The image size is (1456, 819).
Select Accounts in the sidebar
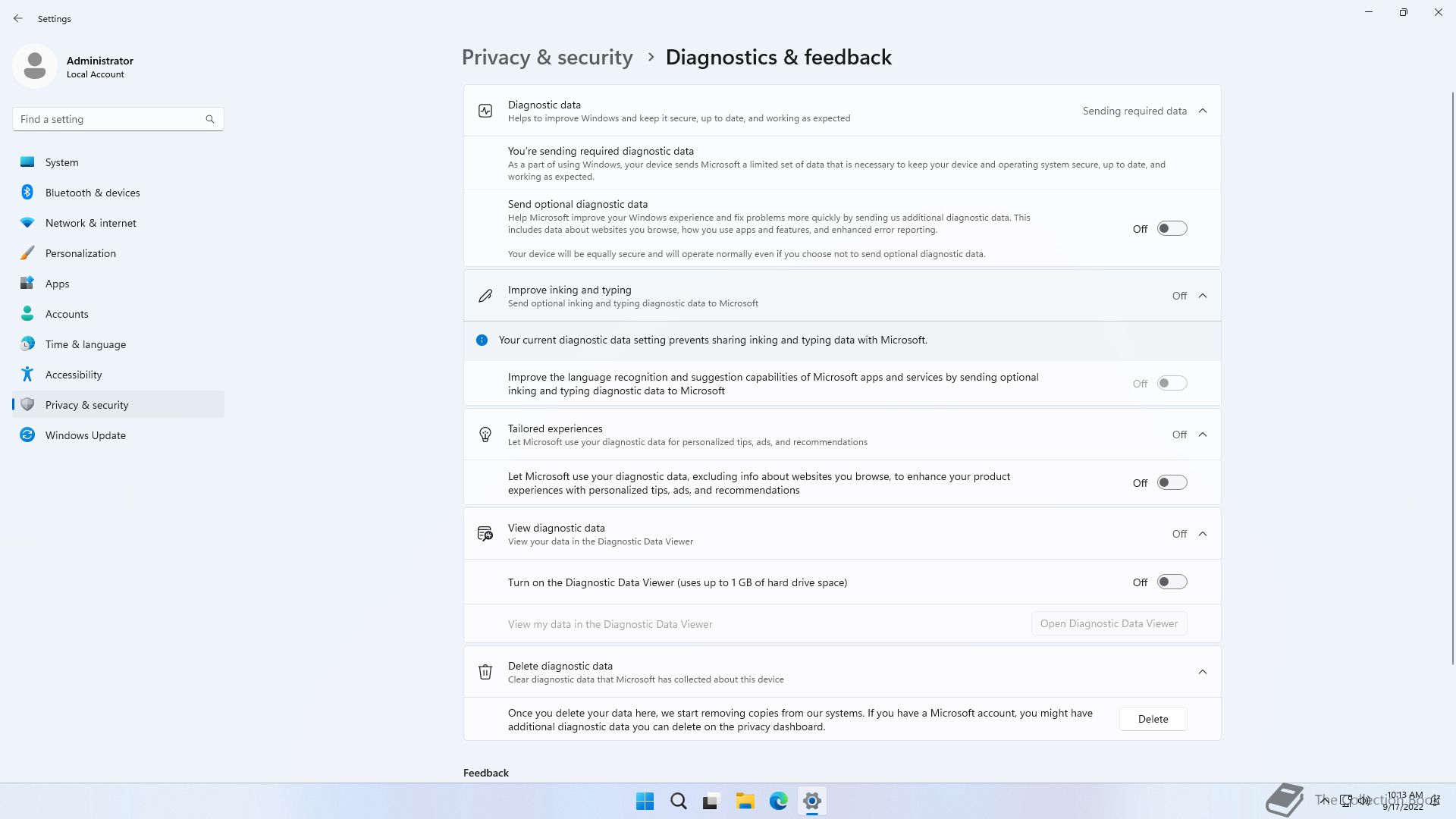click(118, 314)
